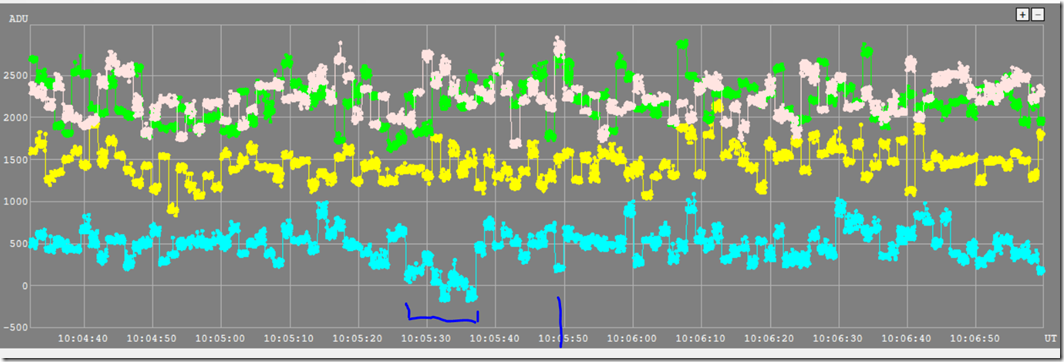Click the 2500 y-axis value
The height and width of the screenshot is (362, 1064).
17,75
